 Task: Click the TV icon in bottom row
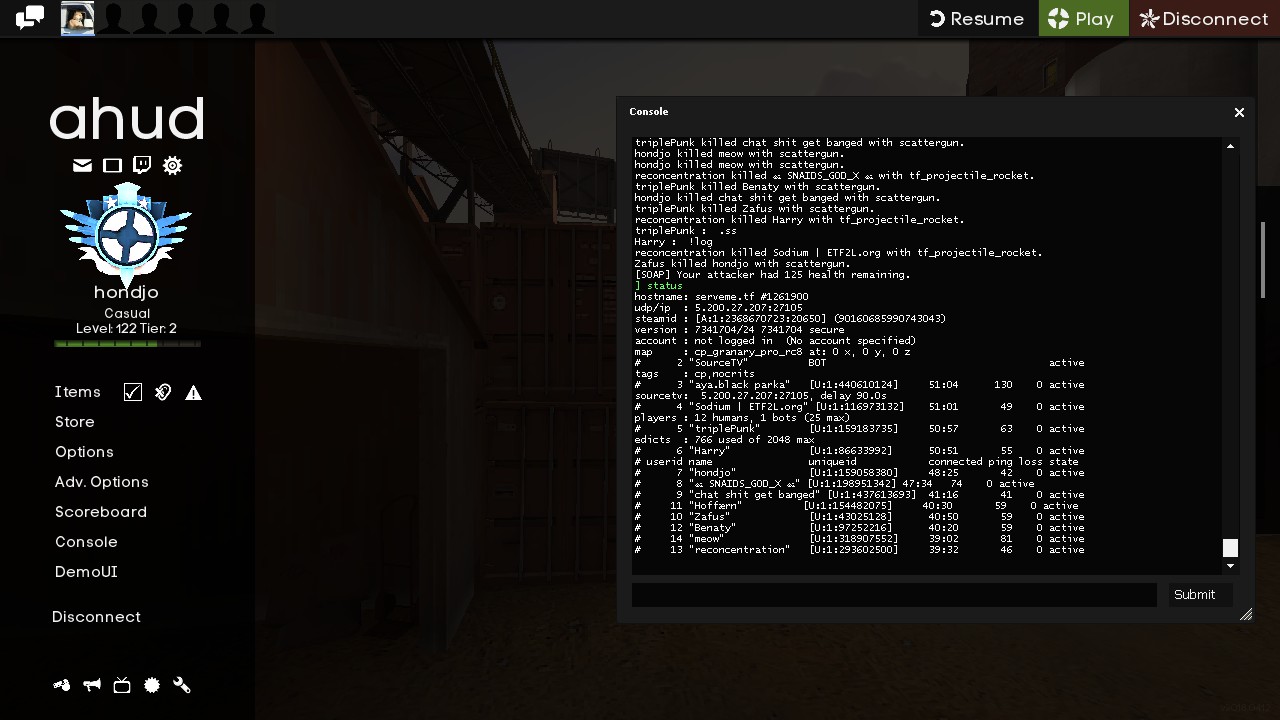[x=122, y=685]
